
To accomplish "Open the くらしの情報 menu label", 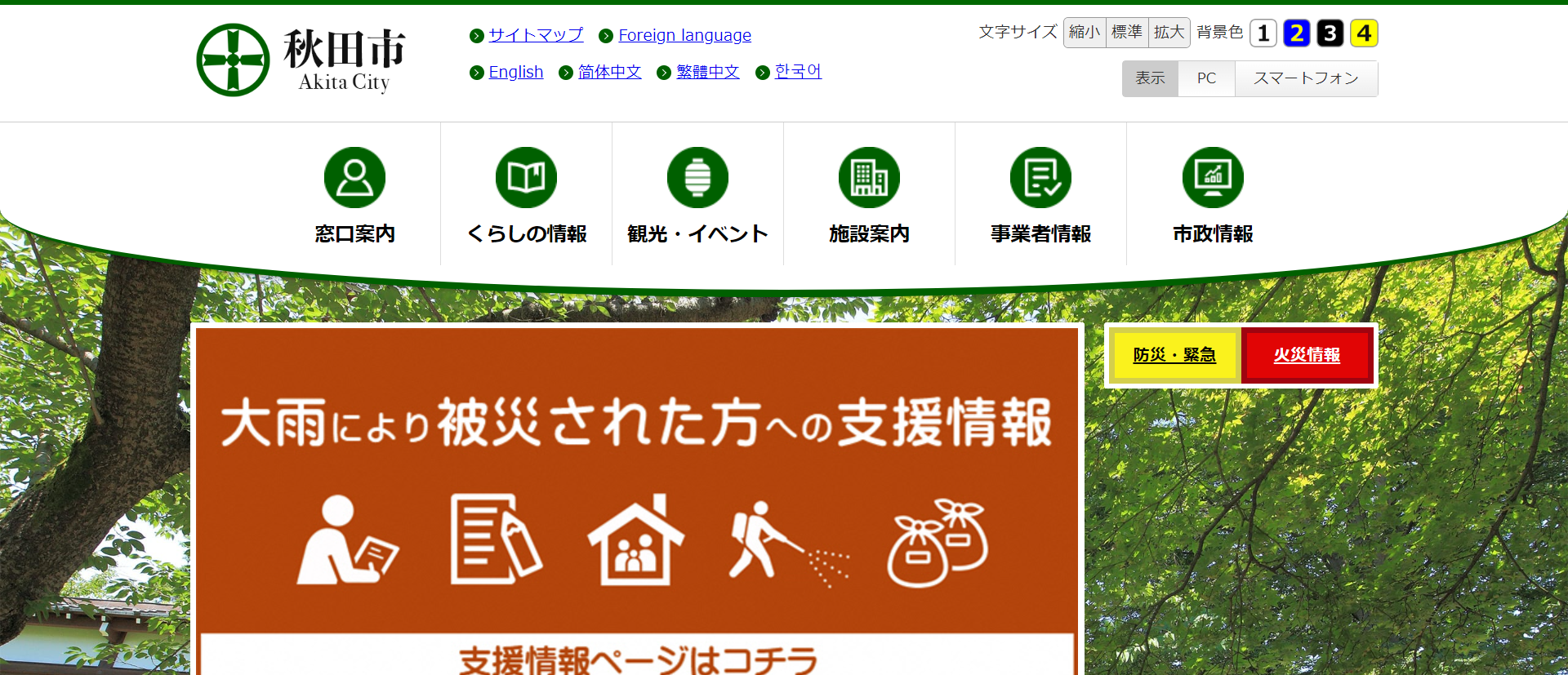I will click(526, 234).
